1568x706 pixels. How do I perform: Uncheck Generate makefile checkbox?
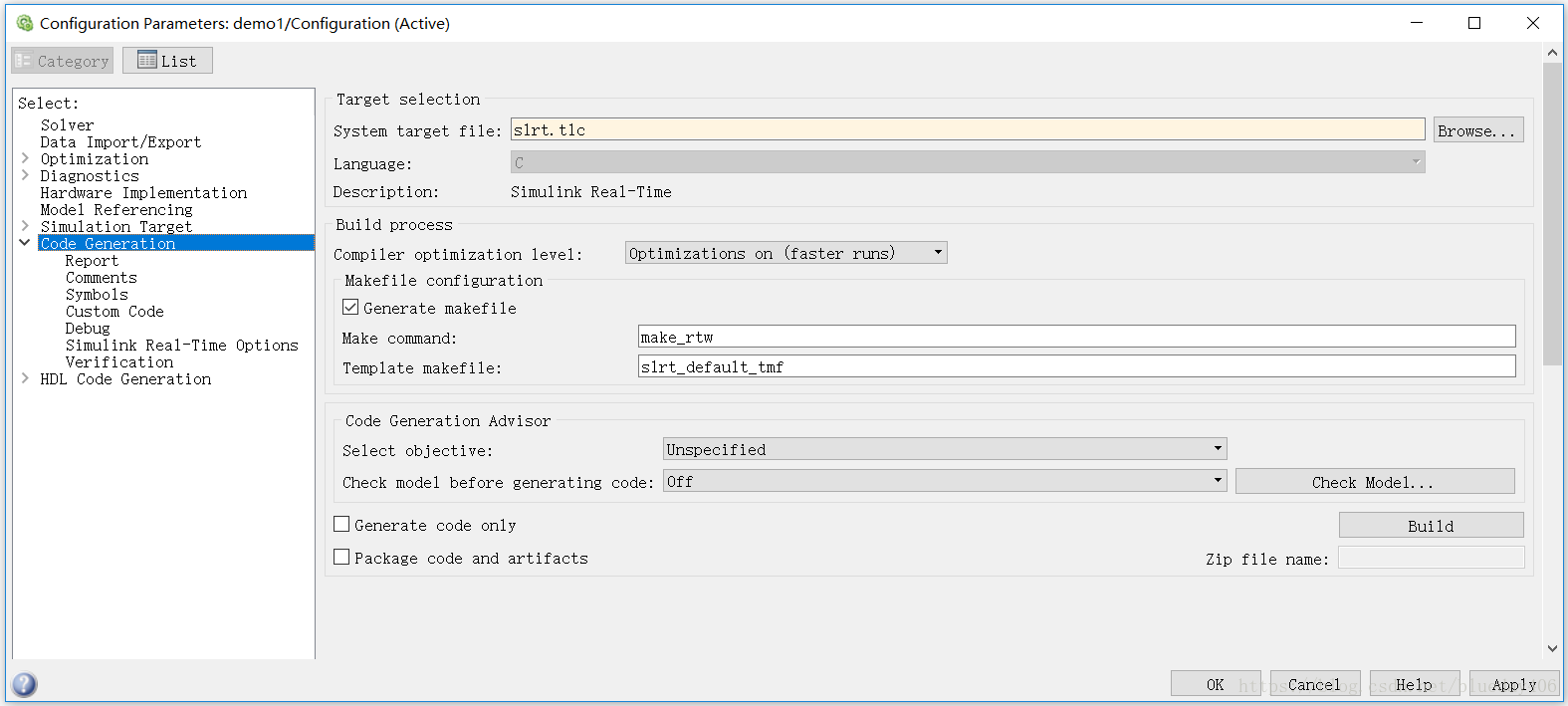[x=350, y=308]
